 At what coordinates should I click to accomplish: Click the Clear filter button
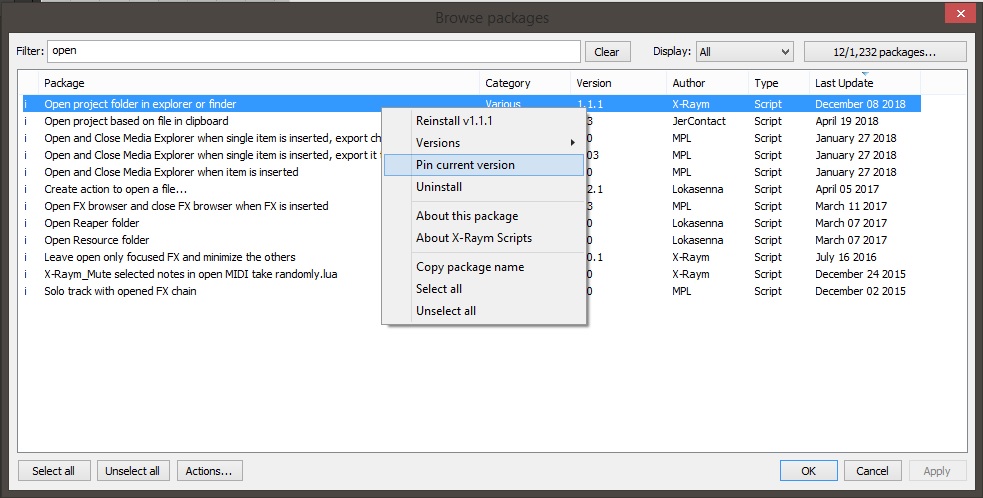point(607,52)
